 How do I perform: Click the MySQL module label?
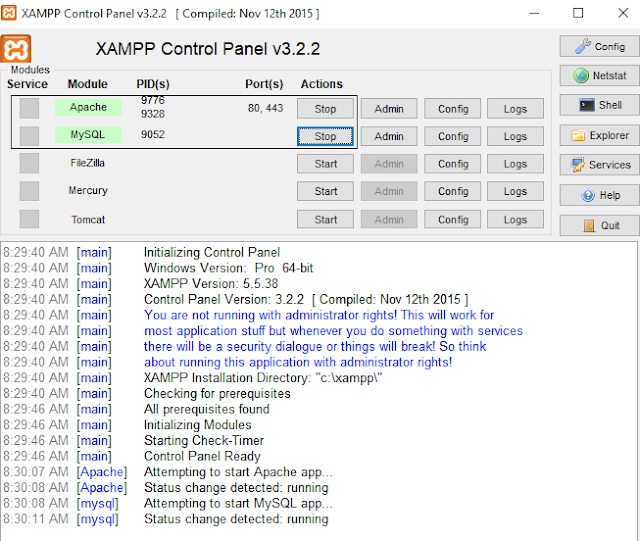point(88,134)
